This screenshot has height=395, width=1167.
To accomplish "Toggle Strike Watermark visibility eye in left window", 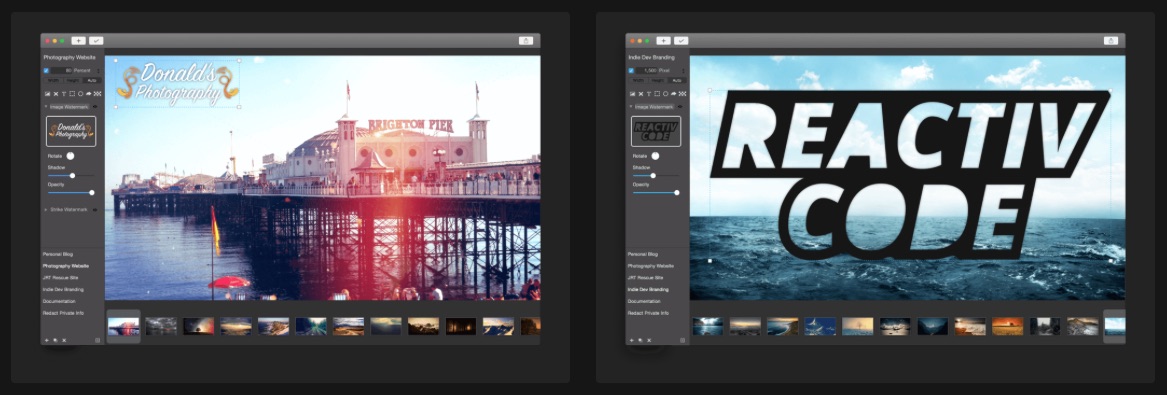I will [x=95, y=210].
